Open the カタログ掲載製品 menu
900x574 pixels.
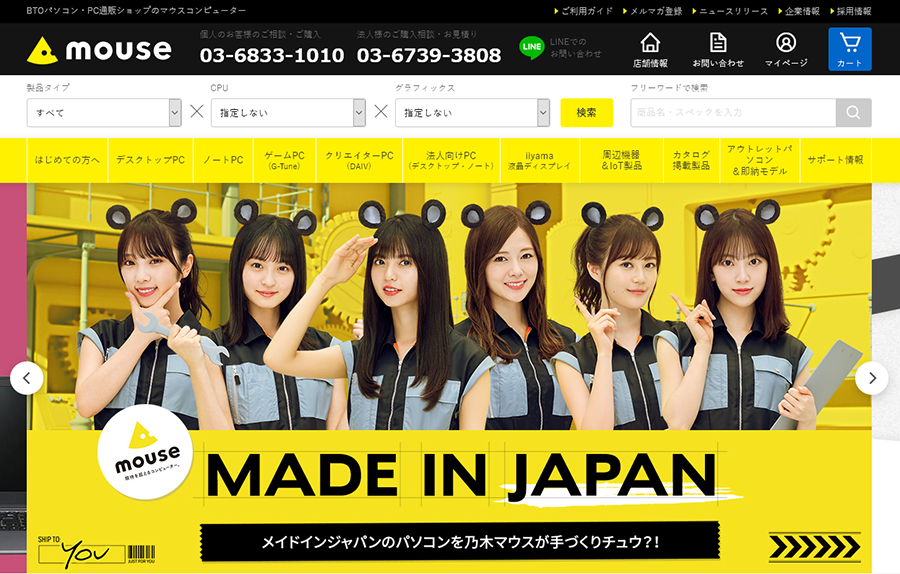pyautogui.click(x=692, y=160)
